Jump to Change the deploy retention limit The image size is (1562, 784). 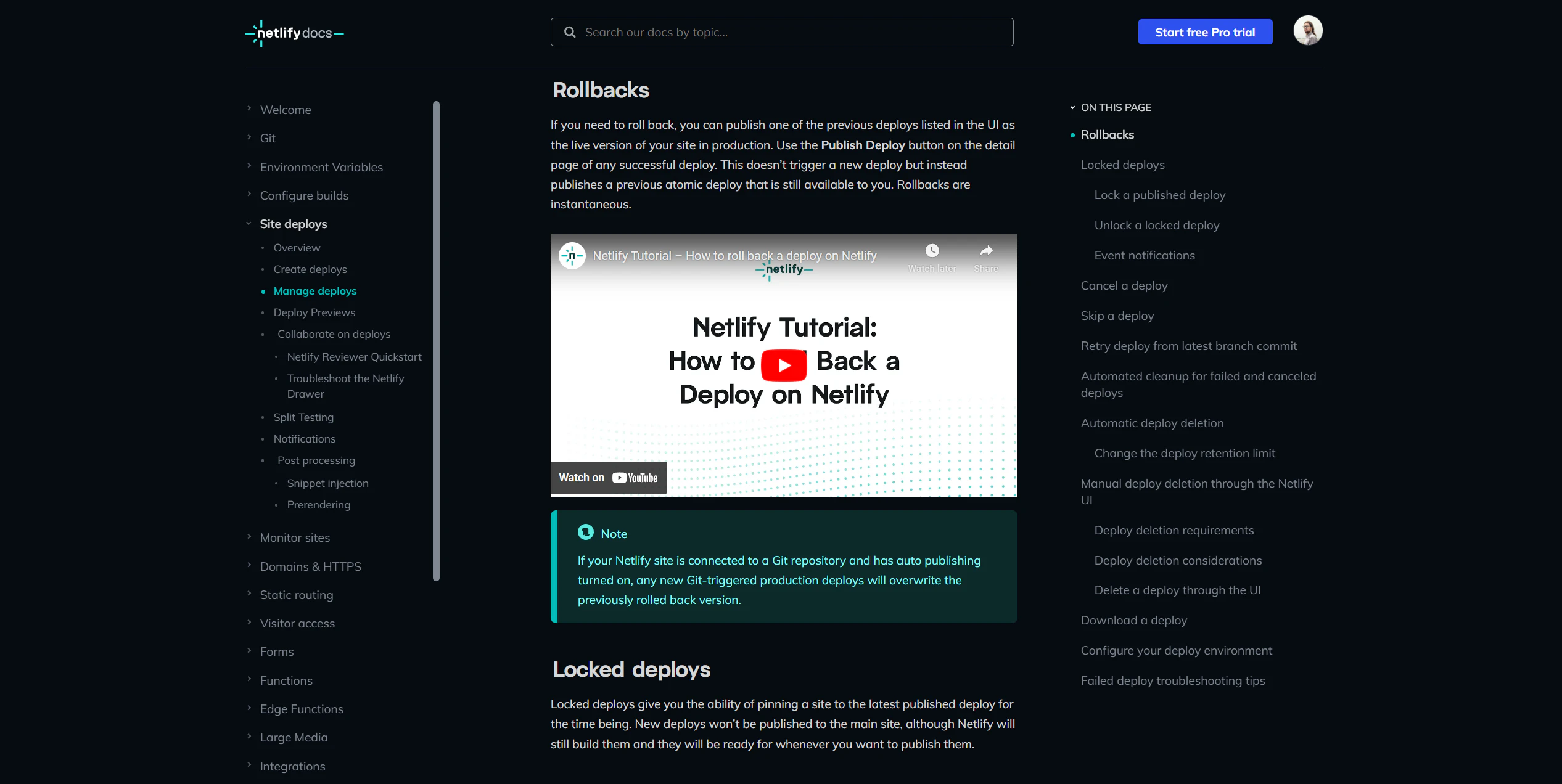1184,453
